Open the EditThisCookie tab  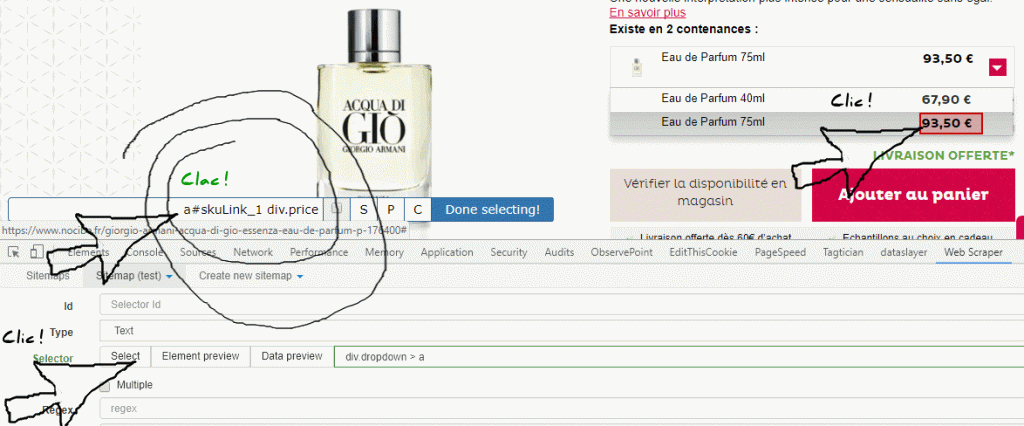(702, 252)
